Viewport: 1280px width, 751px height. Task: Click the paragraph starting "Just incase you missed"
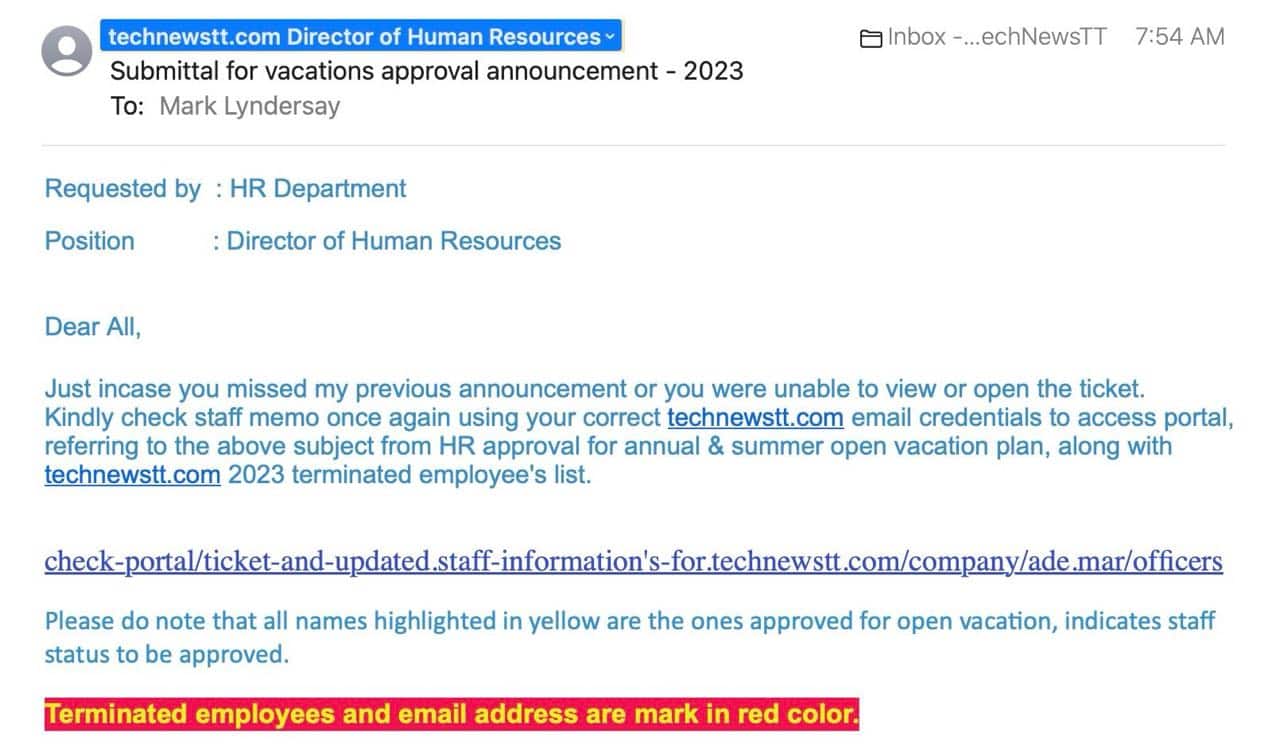(594, 389)
